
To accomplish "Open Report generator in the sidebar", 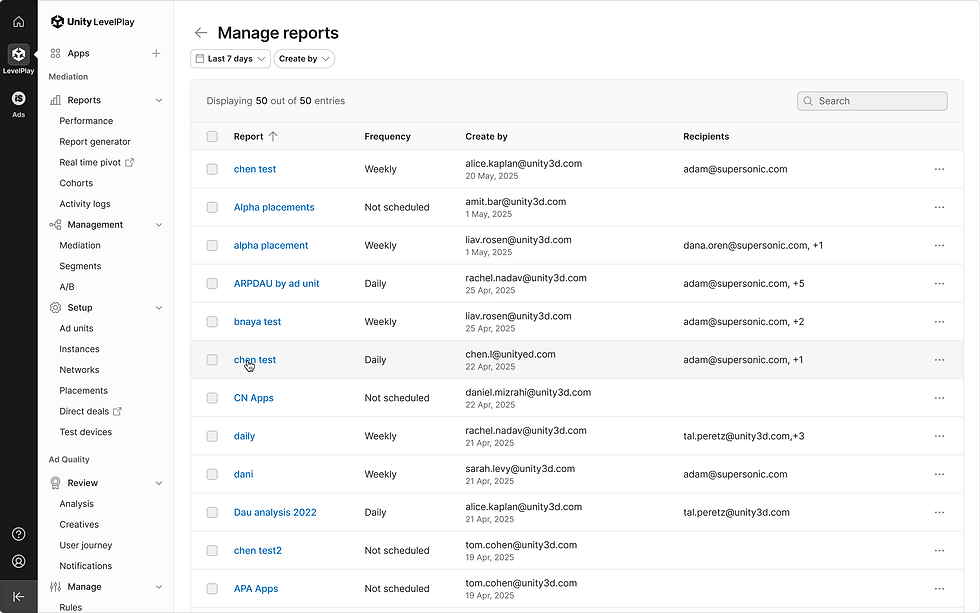I will (x=95, y=142).
